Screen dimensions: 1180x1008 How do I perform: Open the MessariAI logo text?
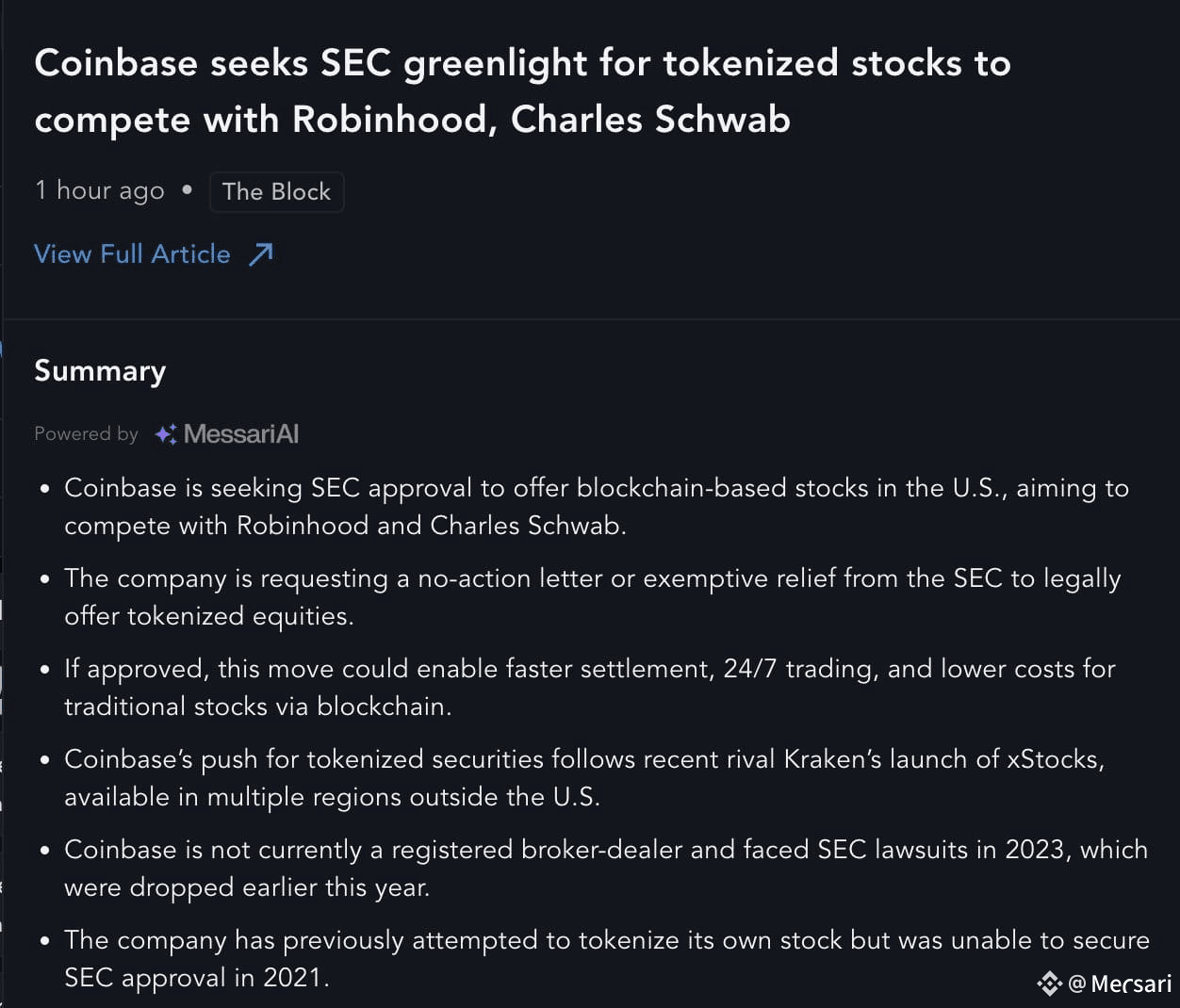coord(241,434)
